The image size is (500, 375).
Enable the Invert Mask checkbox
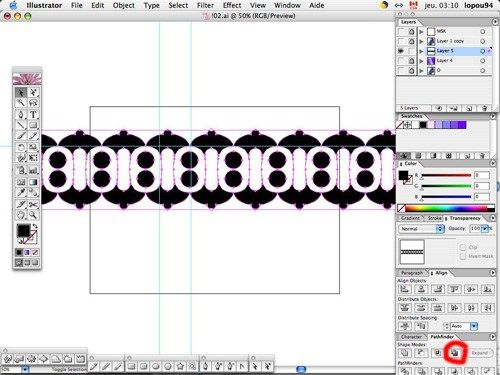point(463,256)
